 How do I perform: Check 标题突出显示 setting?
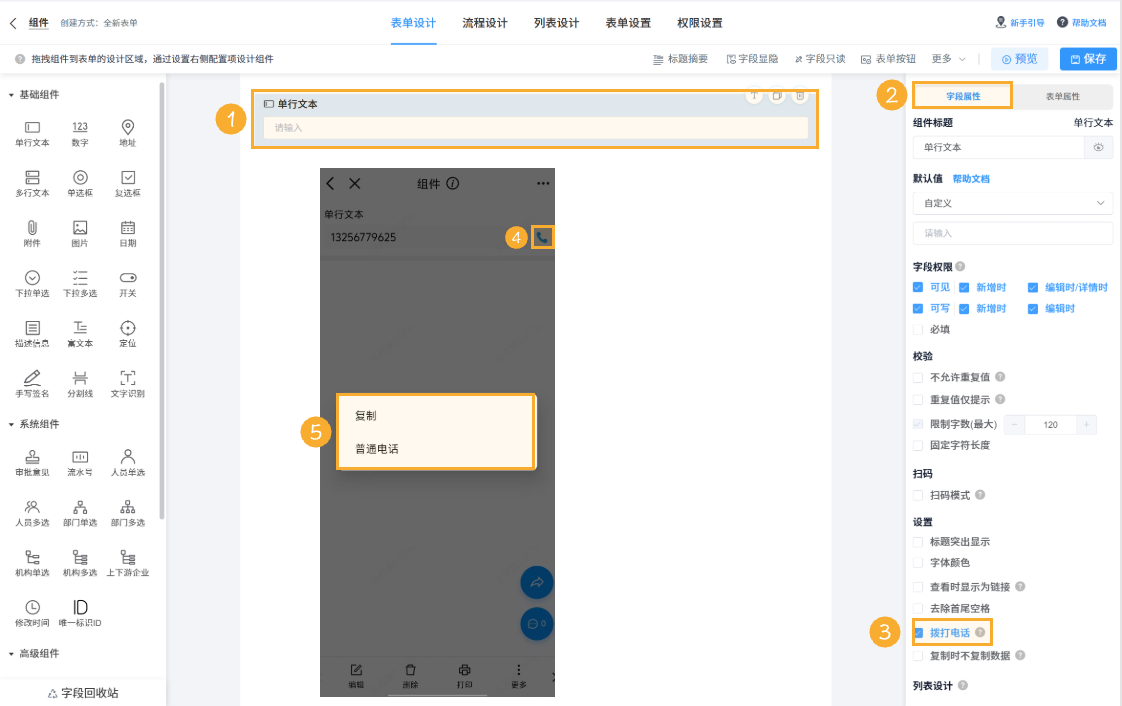point(918,542)
